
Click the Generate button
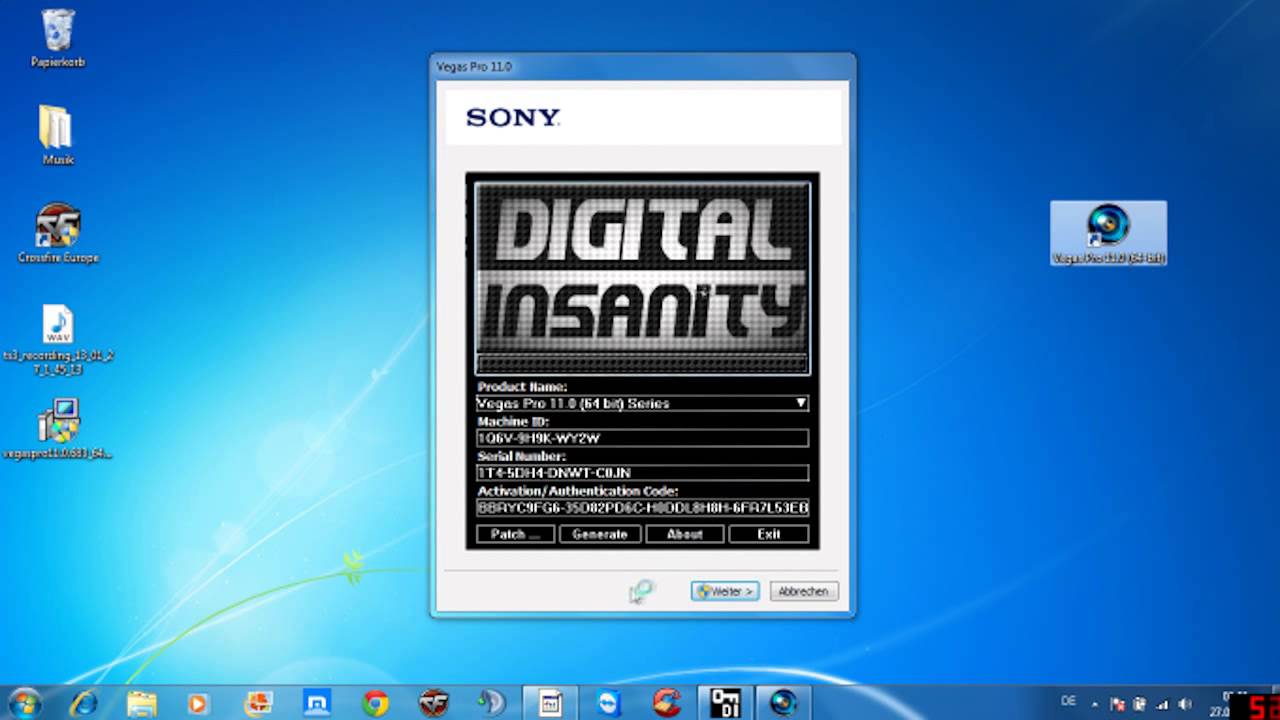600,534
